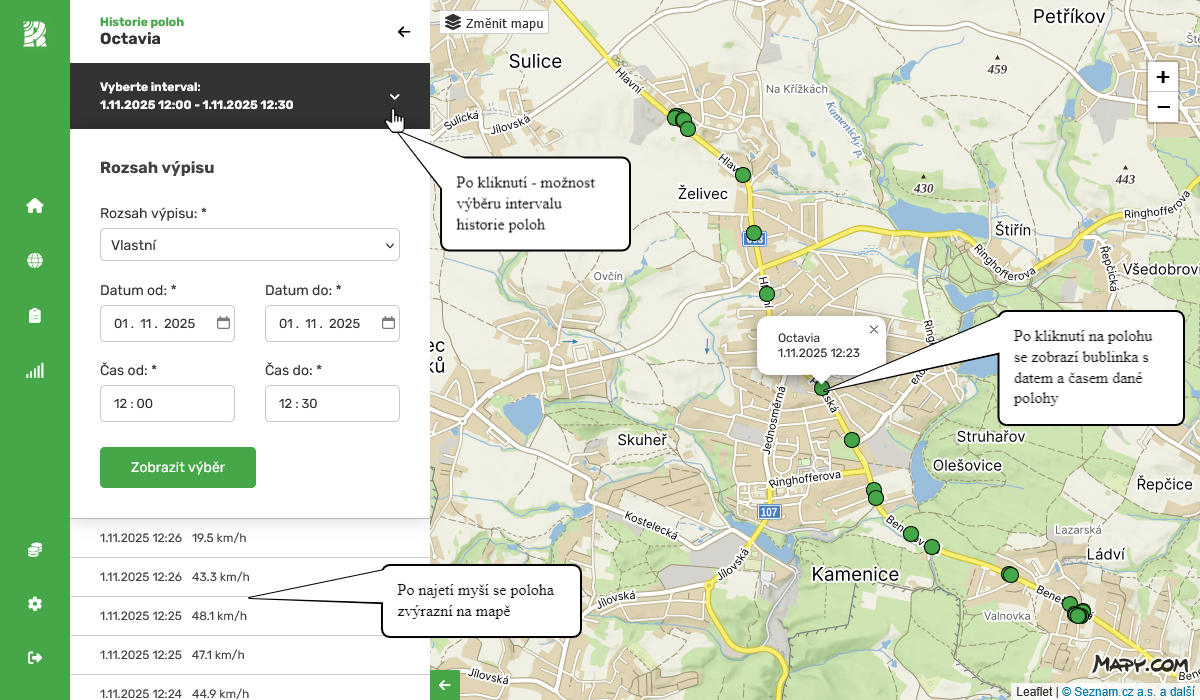Image resolution: width=1200 pixels, height=700 pixels.
Task: Open the calendar picker for Datum do
Action: pyautogui.click(x=388, y=323)
